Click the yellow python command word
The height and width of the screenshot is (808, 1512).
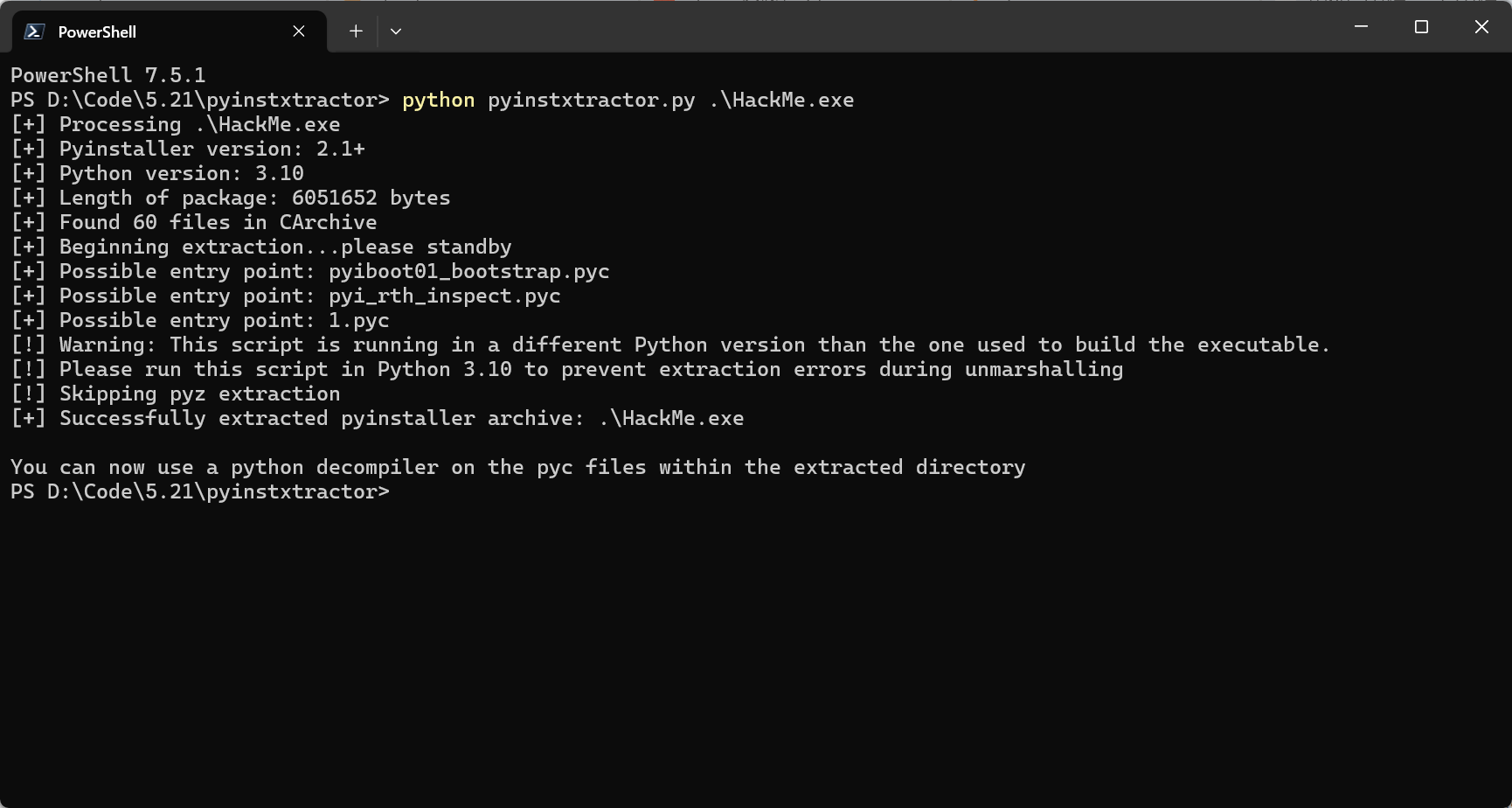click(439, 100)
